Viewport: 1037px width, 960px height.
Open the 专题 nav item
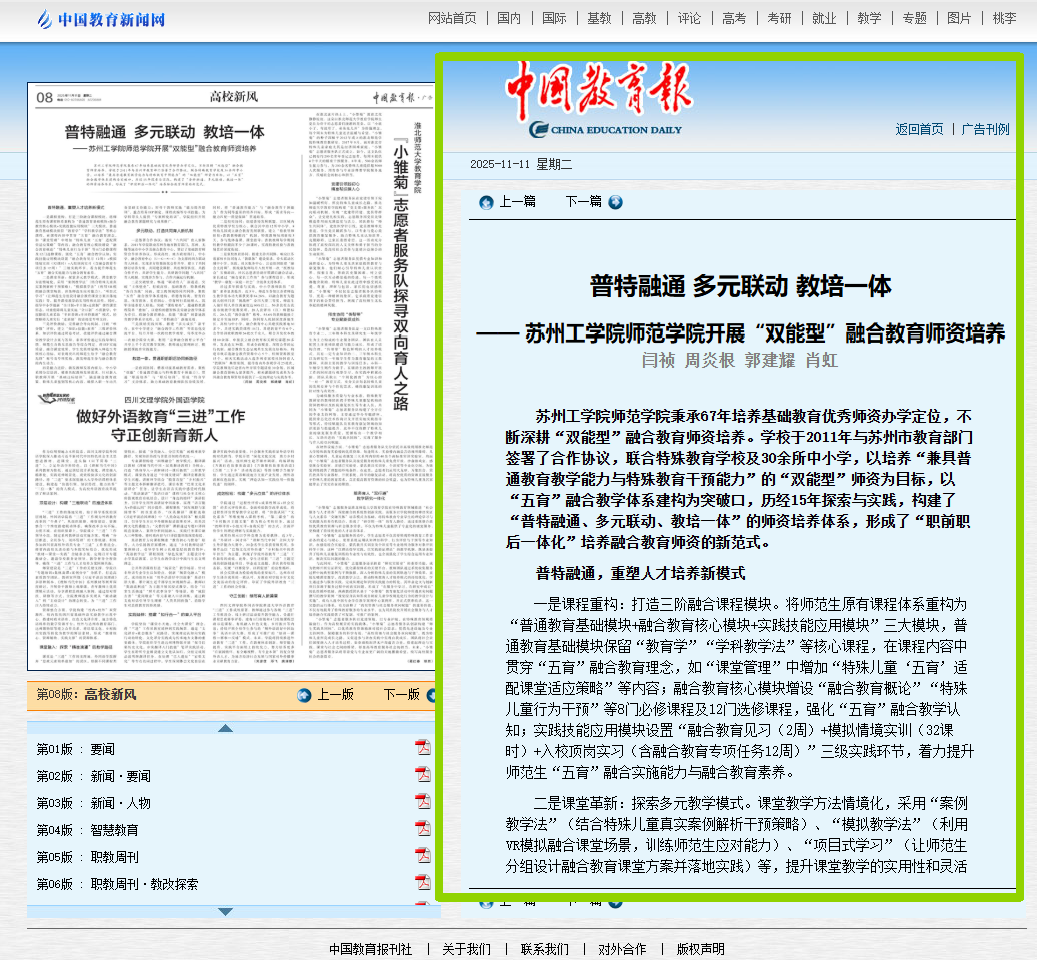915,19
